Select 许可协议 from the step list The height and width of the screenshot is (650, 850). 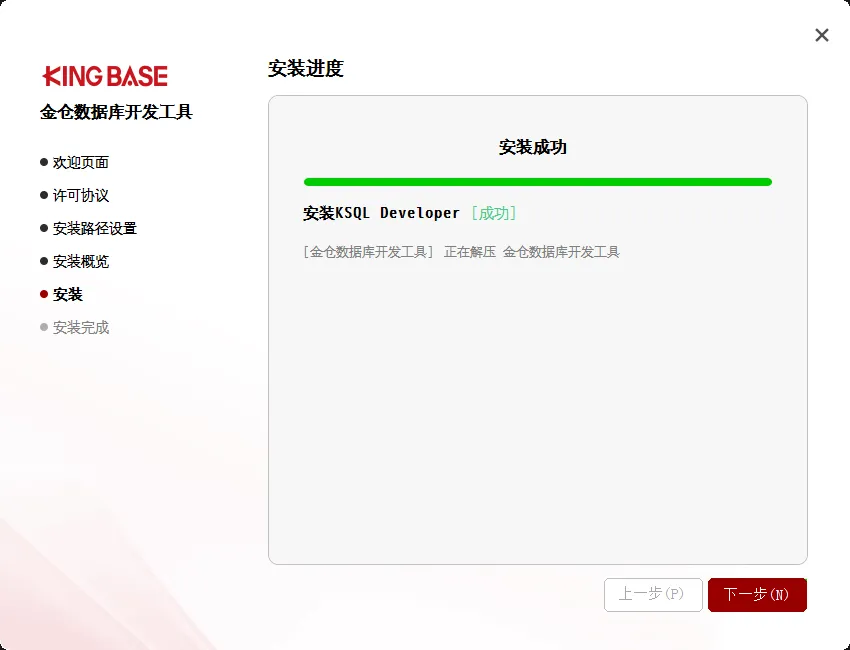tap(81, 195)
